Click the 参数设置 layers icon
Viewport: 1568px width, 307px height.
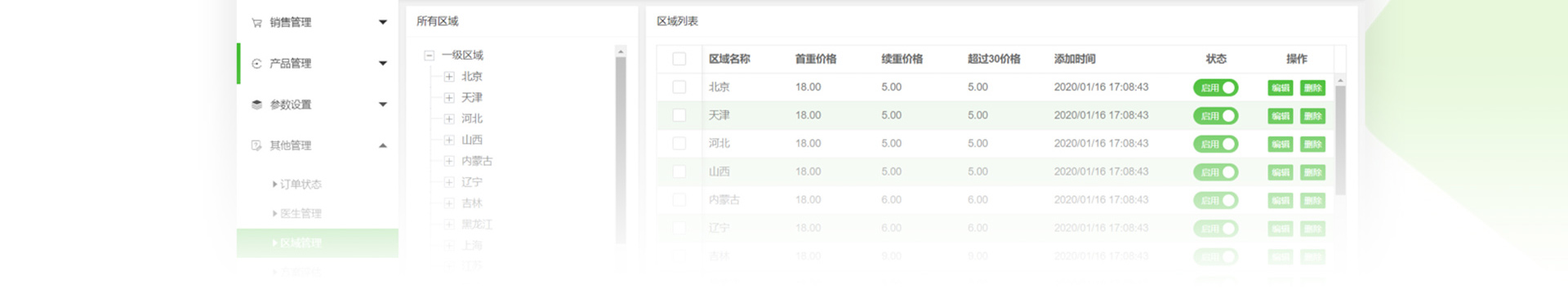click(x=256, y=105)
